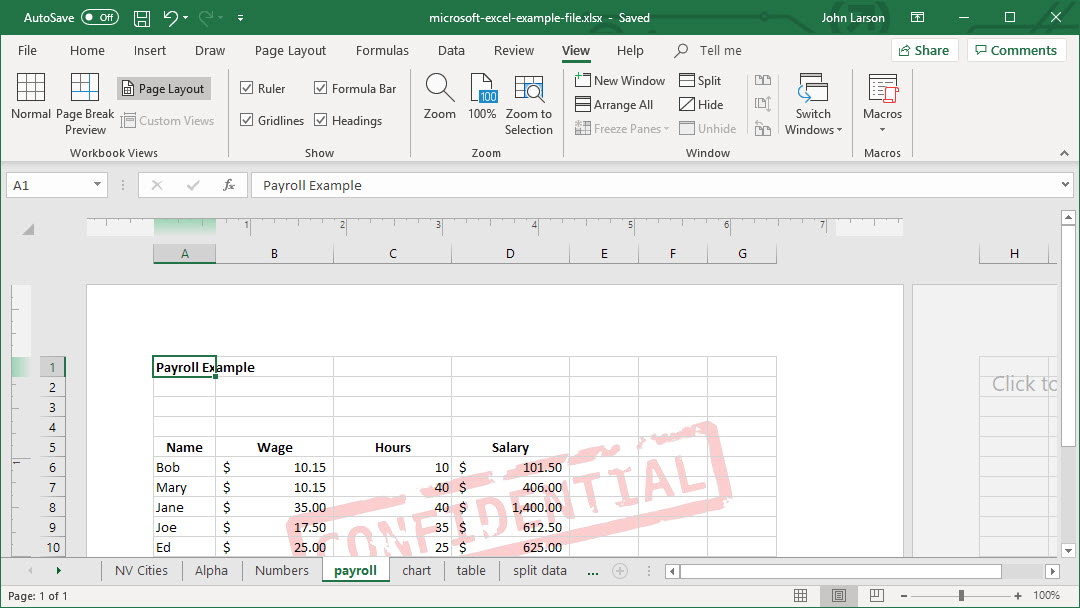Viewport: 1080px width, 608px height.
Task: Disable the Gridlines checkbox
Action: [247, 121]
